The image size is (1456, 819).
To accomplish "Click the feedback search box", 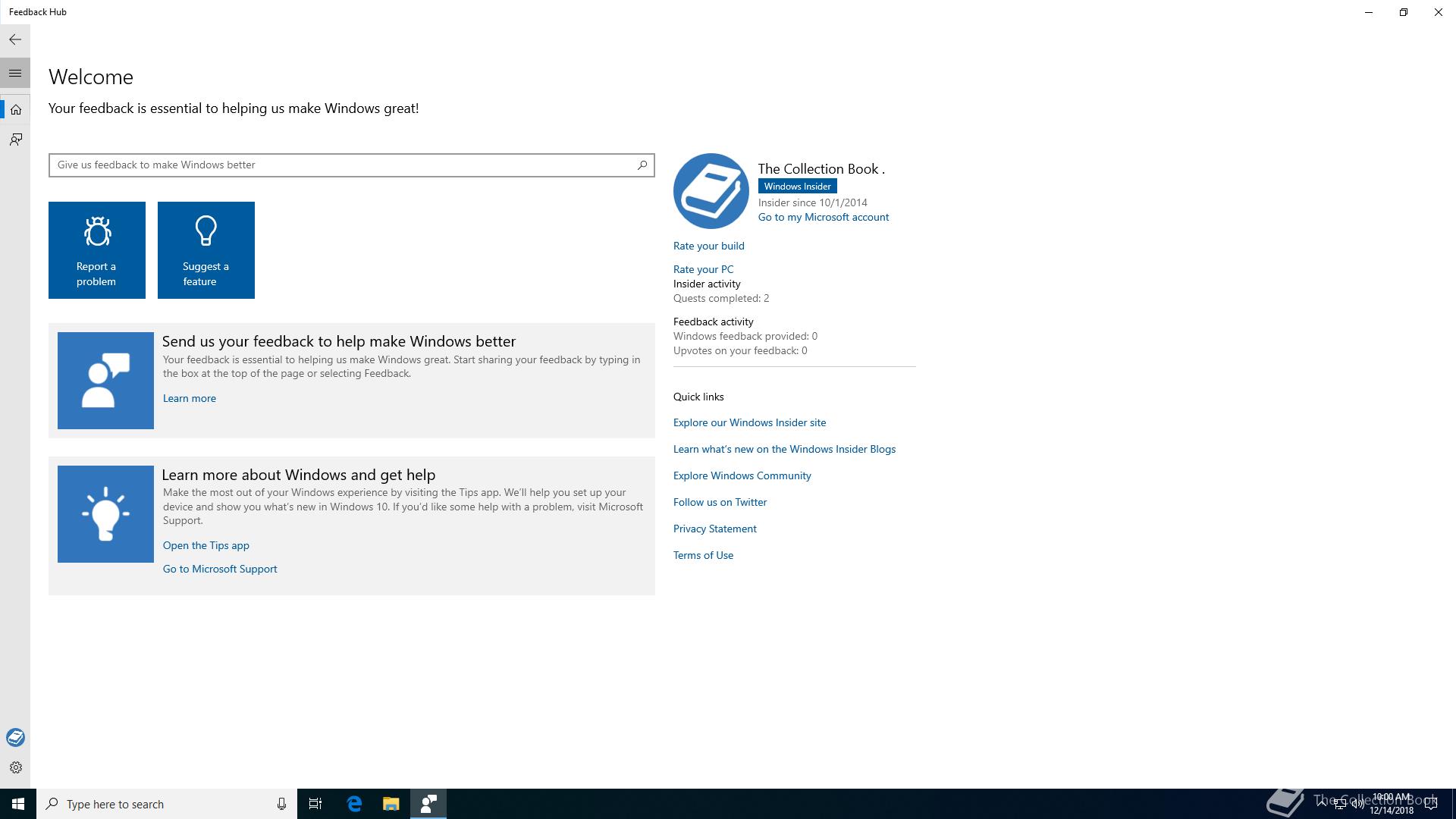I will [351, 165].
